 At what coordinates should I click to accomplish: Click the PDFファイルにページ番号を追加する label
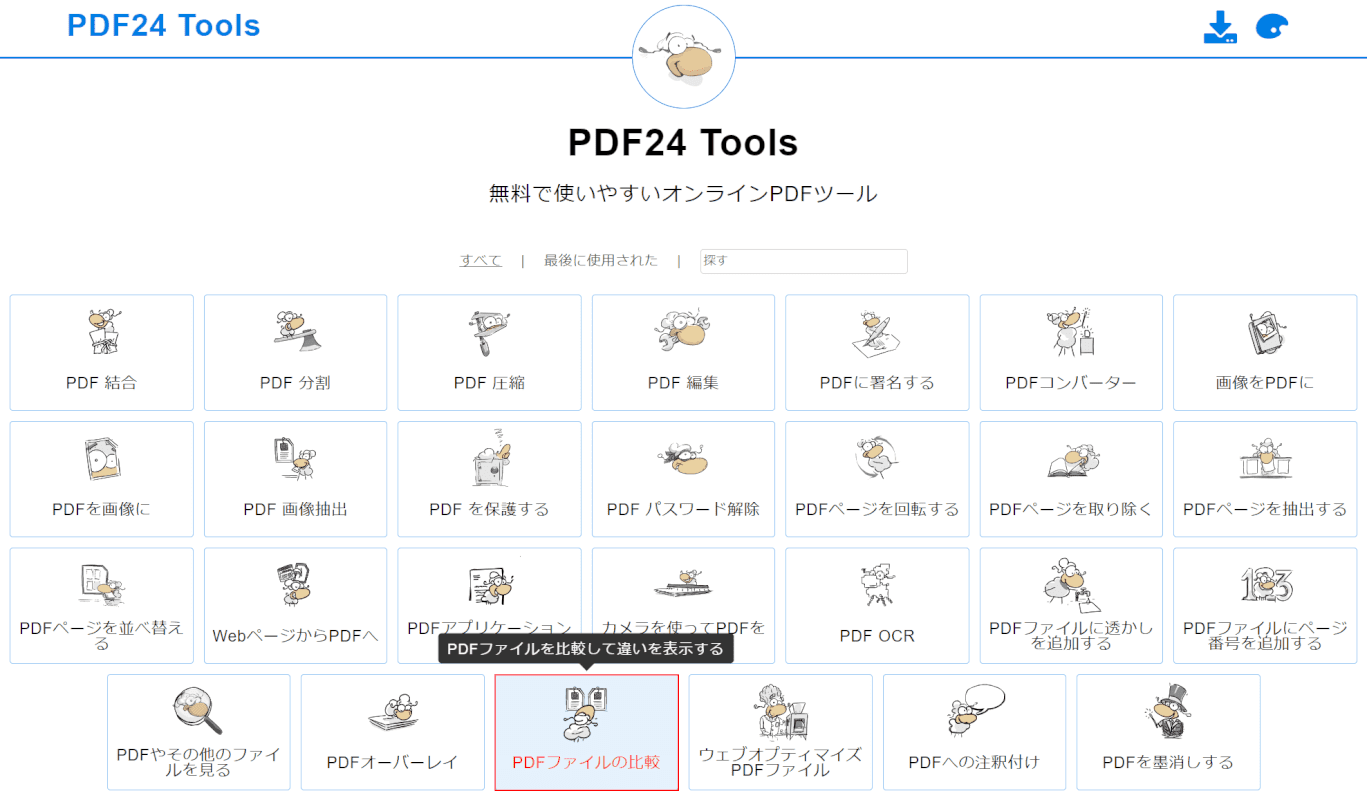1265,636
